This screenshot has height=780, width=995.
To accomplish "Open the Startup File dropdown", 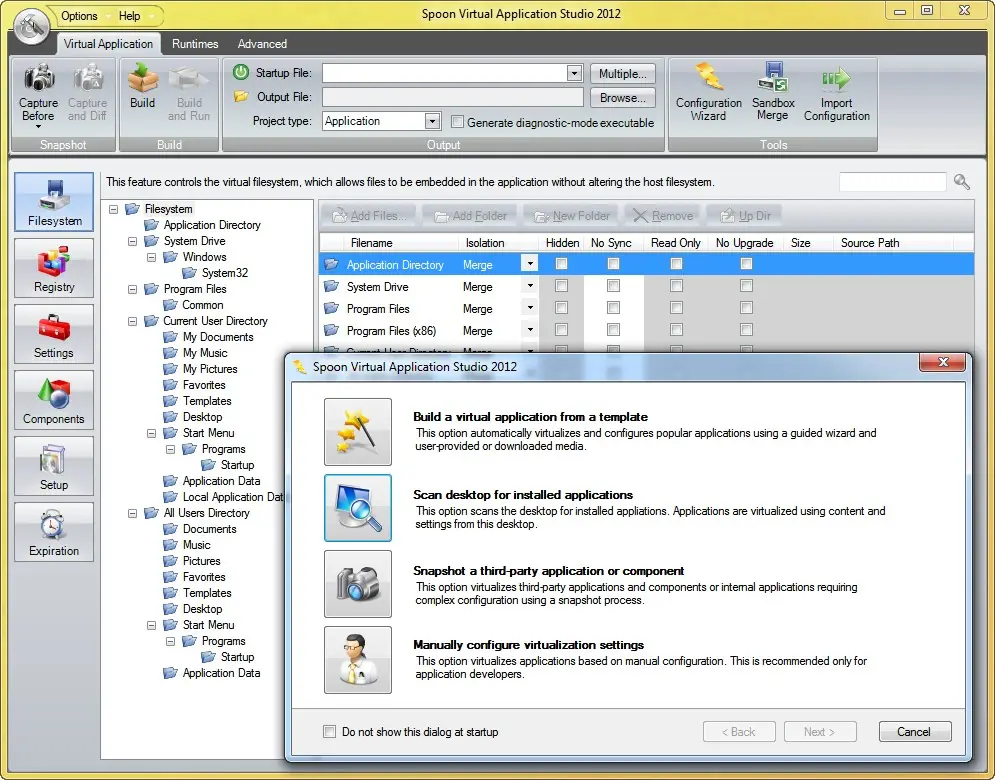I will point(574,73).
